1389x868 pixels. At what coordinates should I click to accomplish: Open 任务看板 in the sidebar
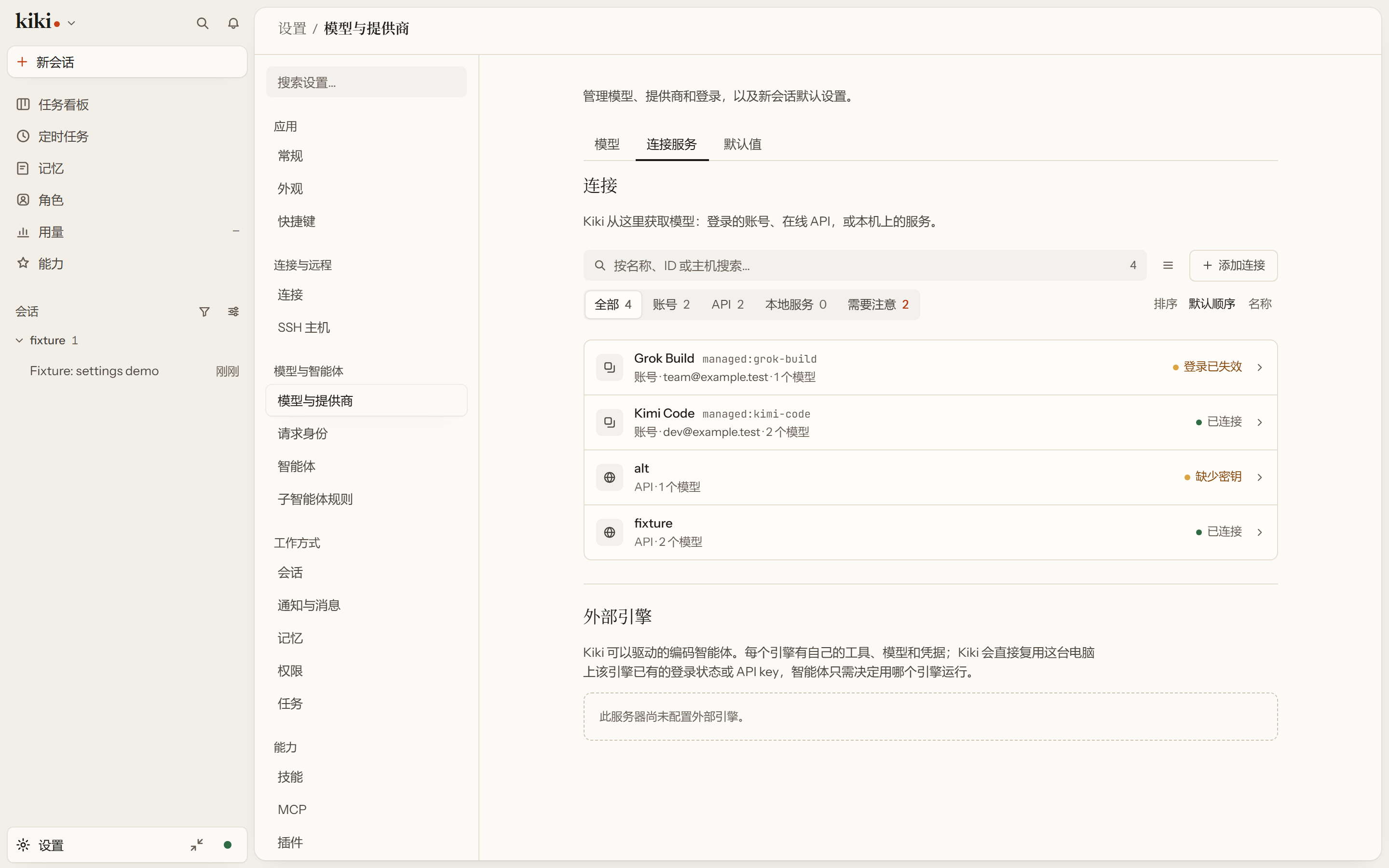(x=127, y=105)
